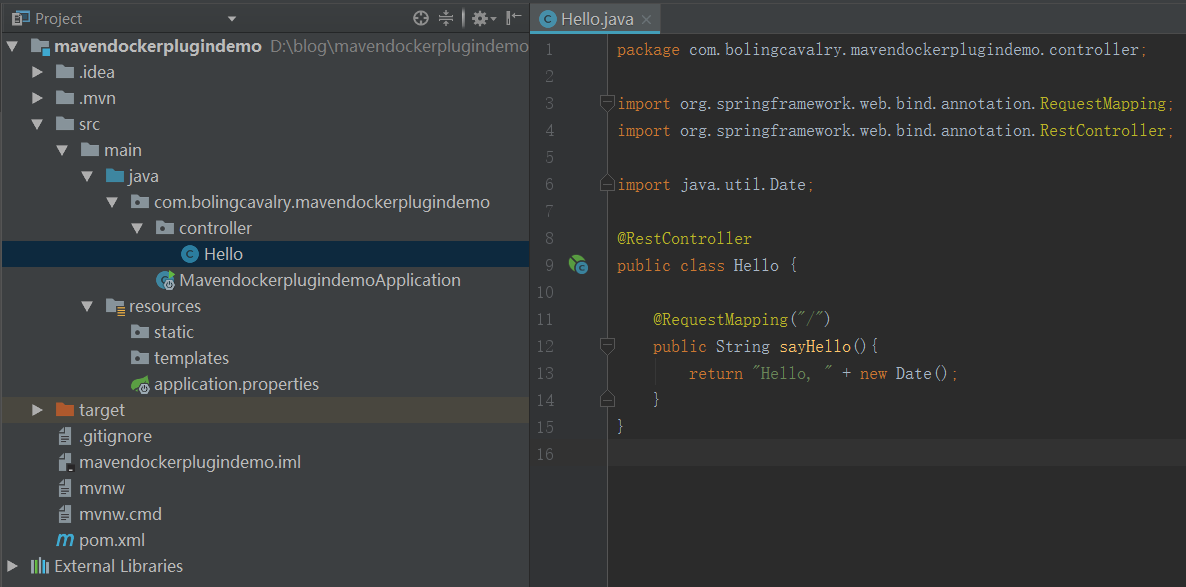The width and height of the screenshot is (1186, 587).
Task: Collapse the com.bolingcavalry.mavendockerplugindemo package
Action: (111, 203)
